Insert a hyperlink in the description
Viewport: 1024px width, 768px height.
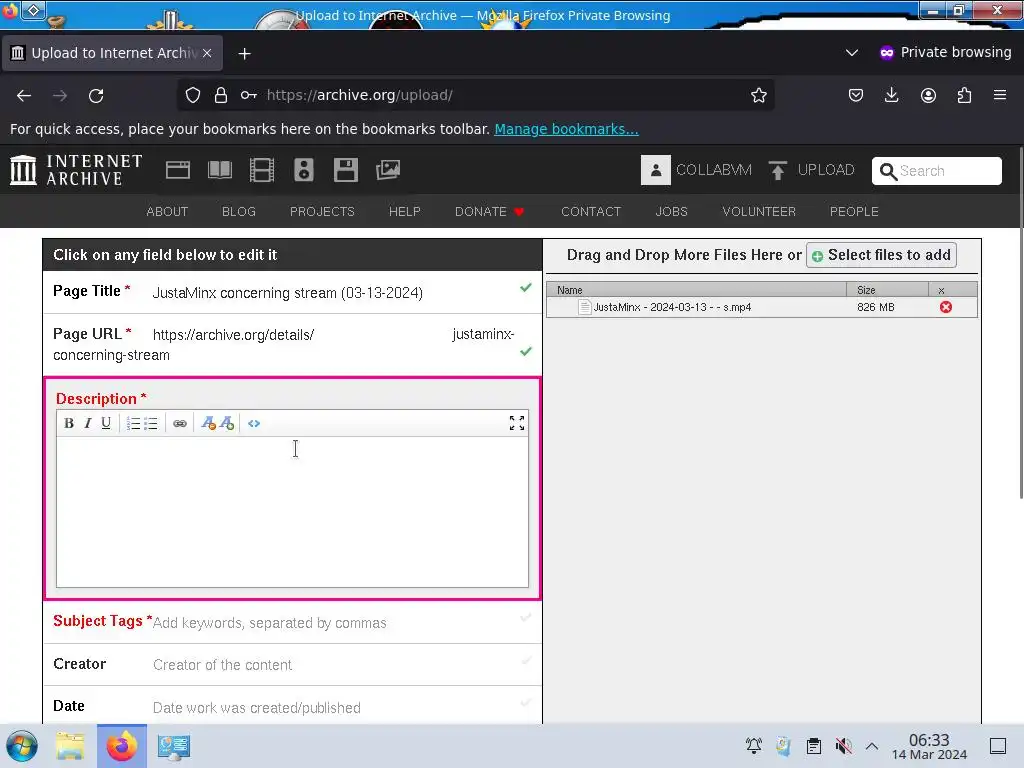[x=180, y=423]
